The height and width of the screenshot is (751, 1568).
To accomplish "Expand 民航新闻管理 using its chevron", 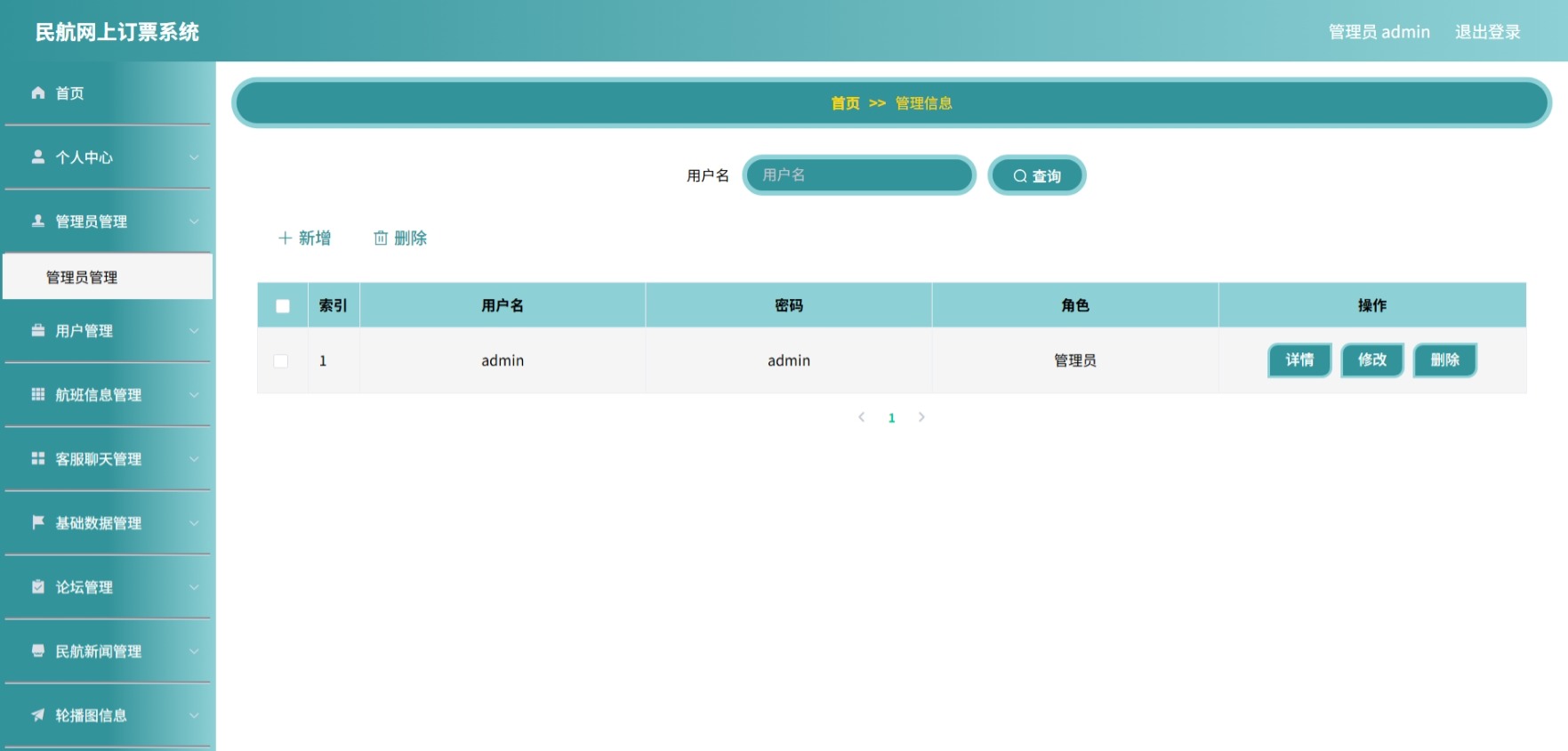I will [x=194, y=651].
